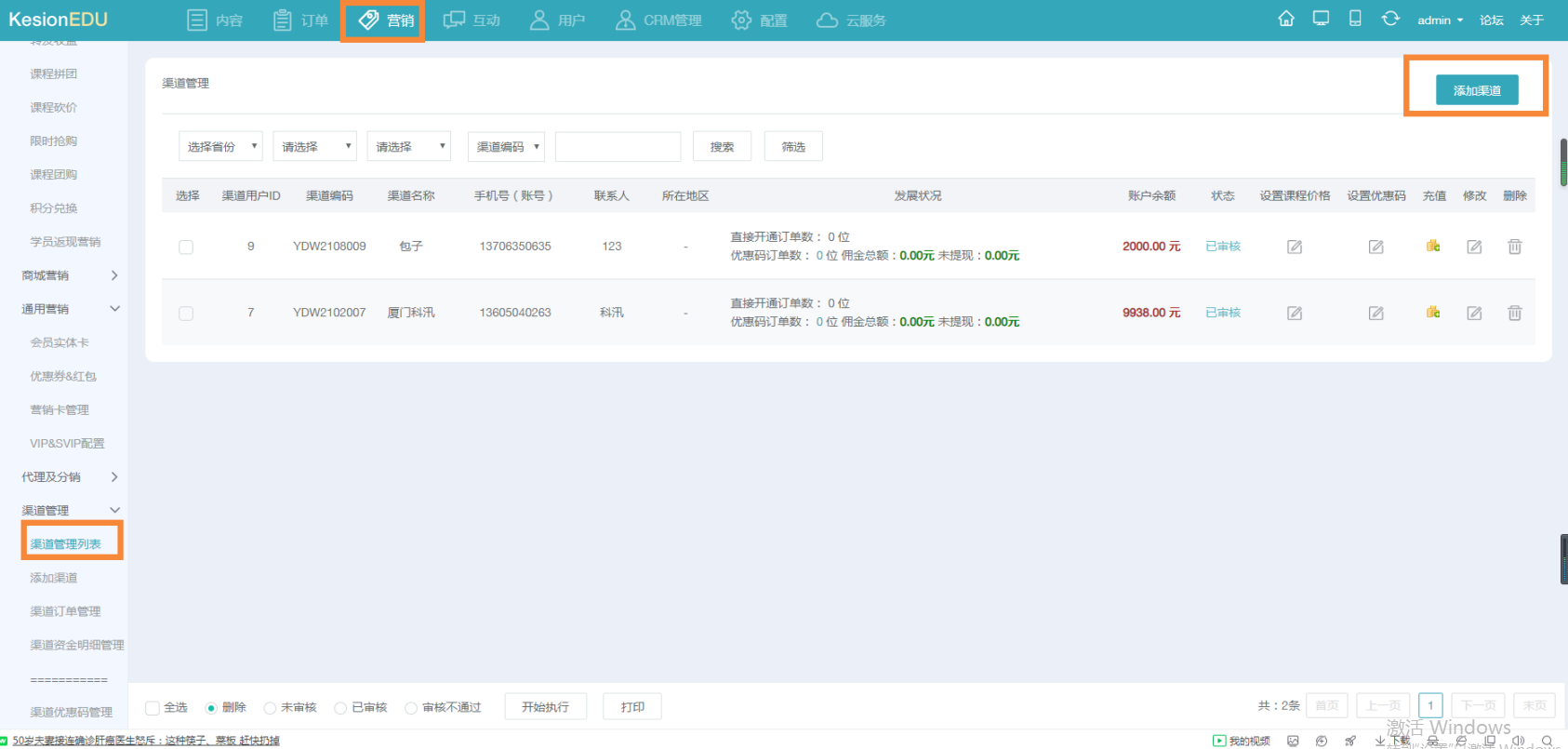Open 渠道订单管理 in the sidebar

[65, 611]
